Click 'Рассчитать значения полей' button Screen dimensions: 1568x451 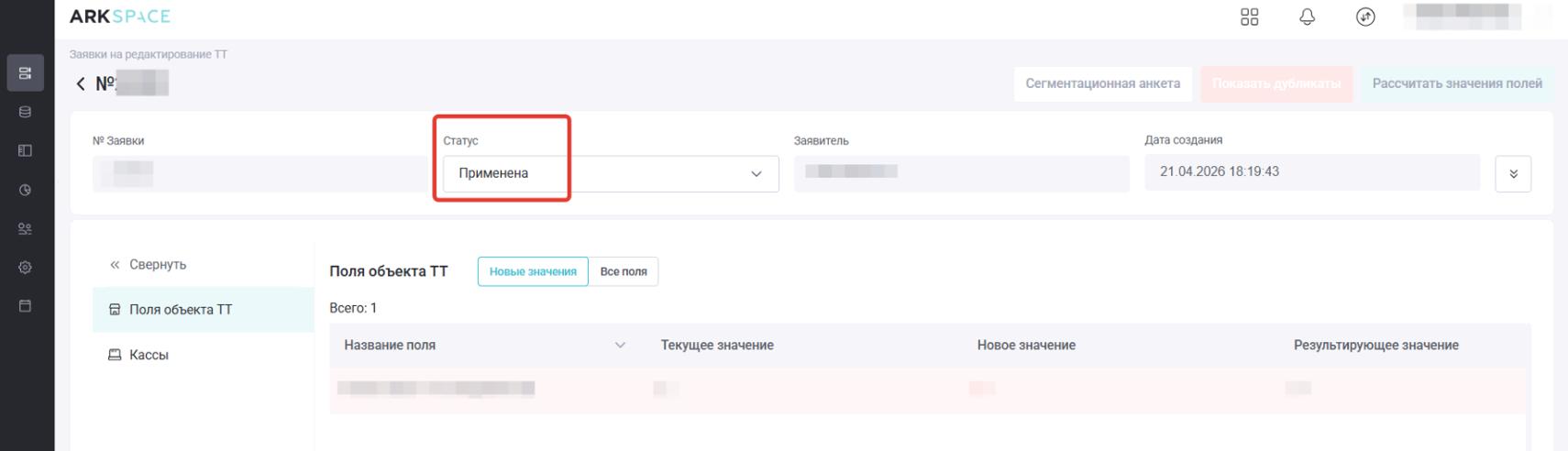tap(1456, 84)
